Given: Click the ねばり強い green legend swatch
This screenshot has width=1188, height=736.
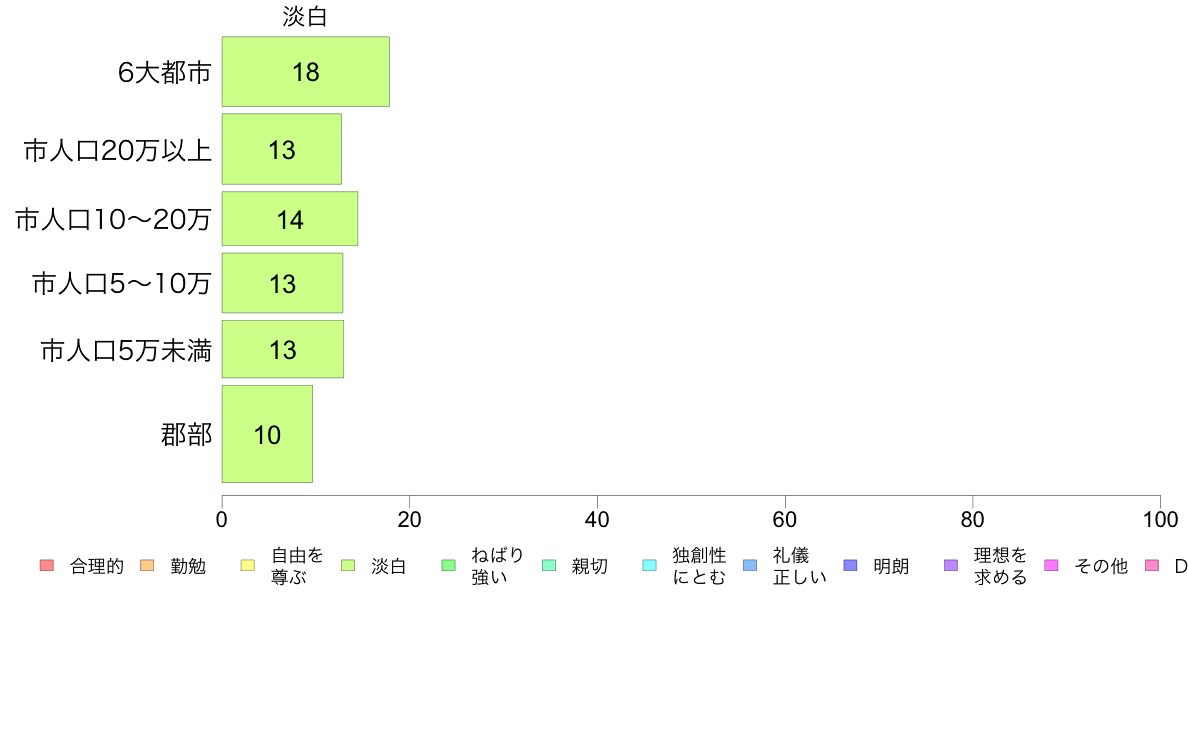Looking at the screenshot, I should (x=449, y=565).
